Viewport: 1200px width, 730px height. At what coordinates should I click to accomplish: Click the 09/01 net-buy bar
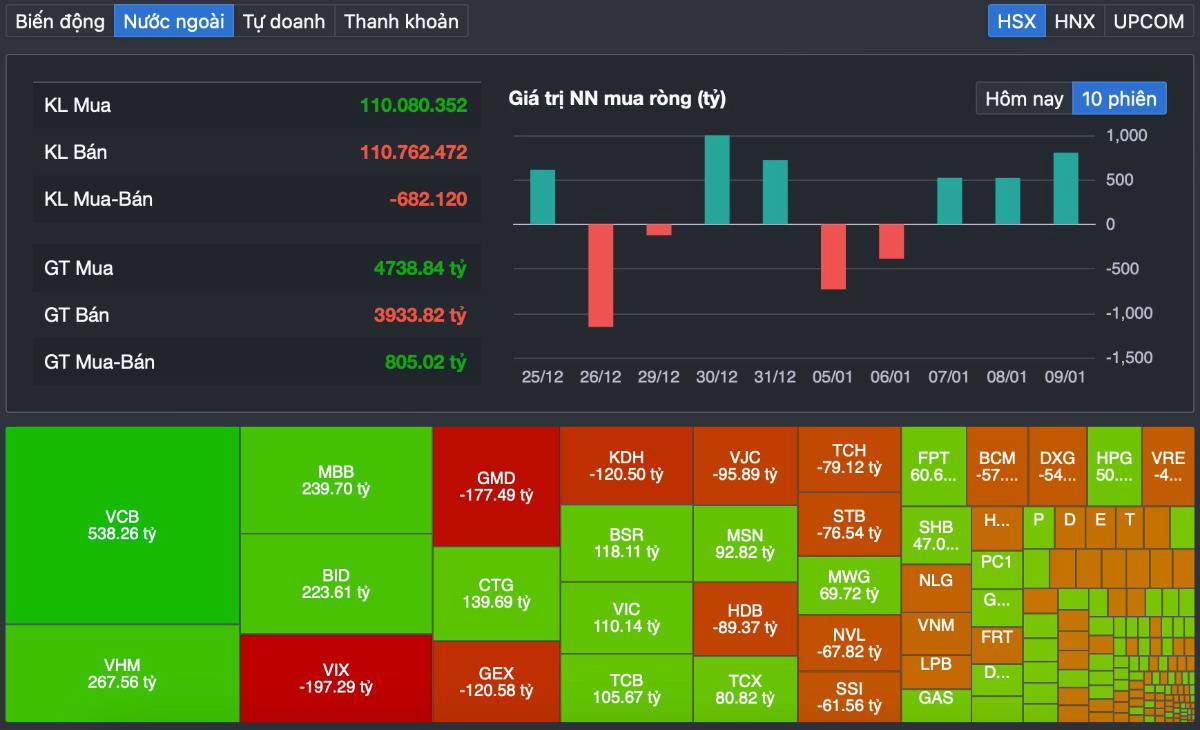point(1066,189)
